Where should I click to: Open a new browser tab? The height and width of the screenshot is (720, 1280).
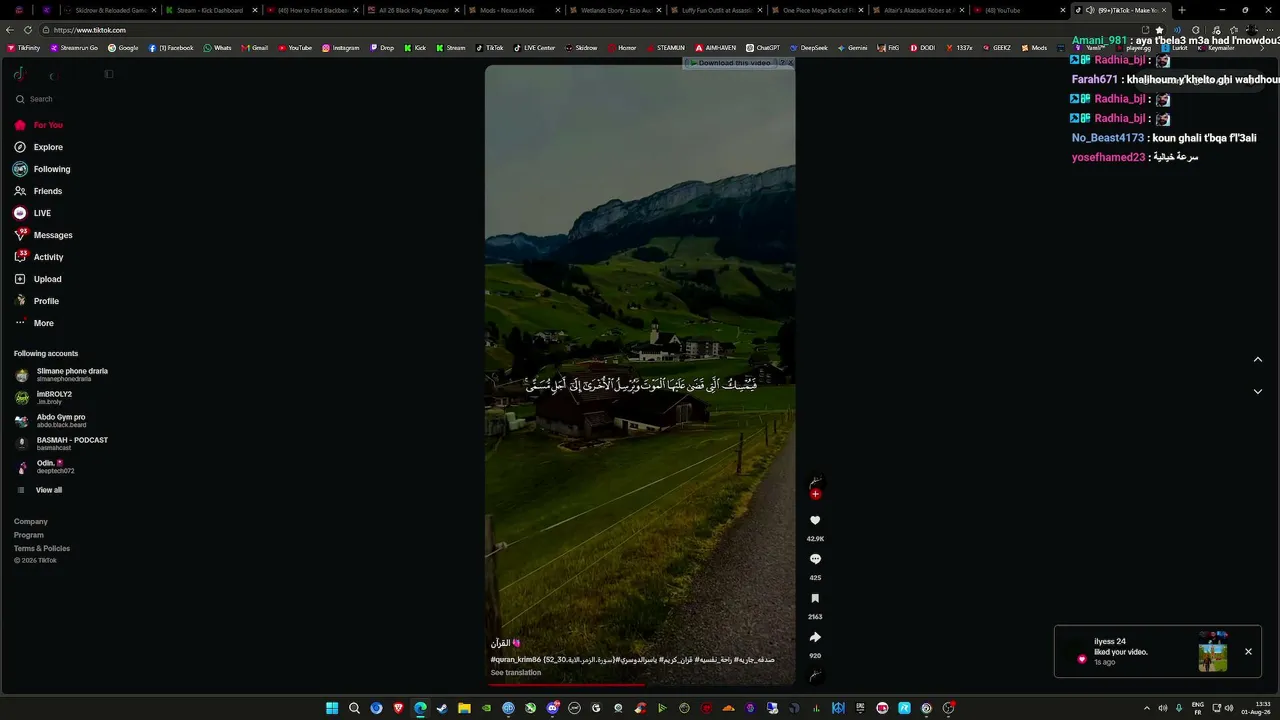click(x=1182, y=10)
